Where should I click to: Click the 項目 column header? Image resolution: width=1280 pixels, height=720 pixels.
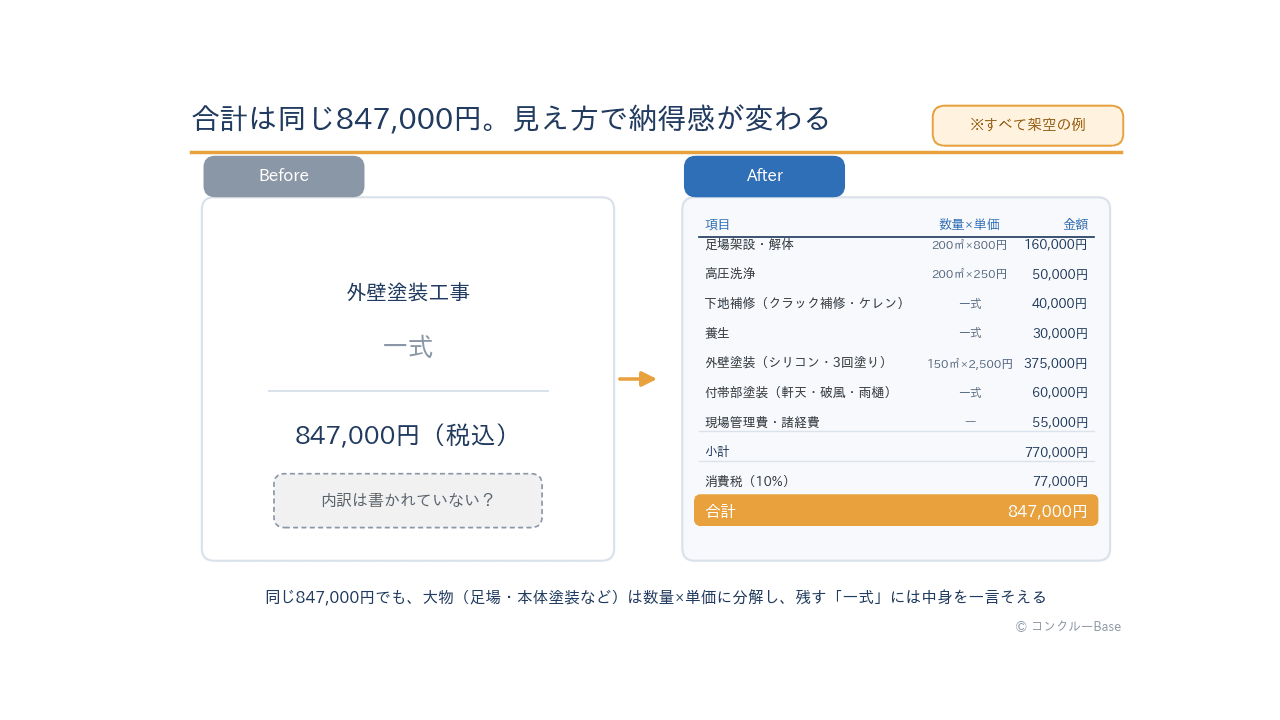[718, 224]
